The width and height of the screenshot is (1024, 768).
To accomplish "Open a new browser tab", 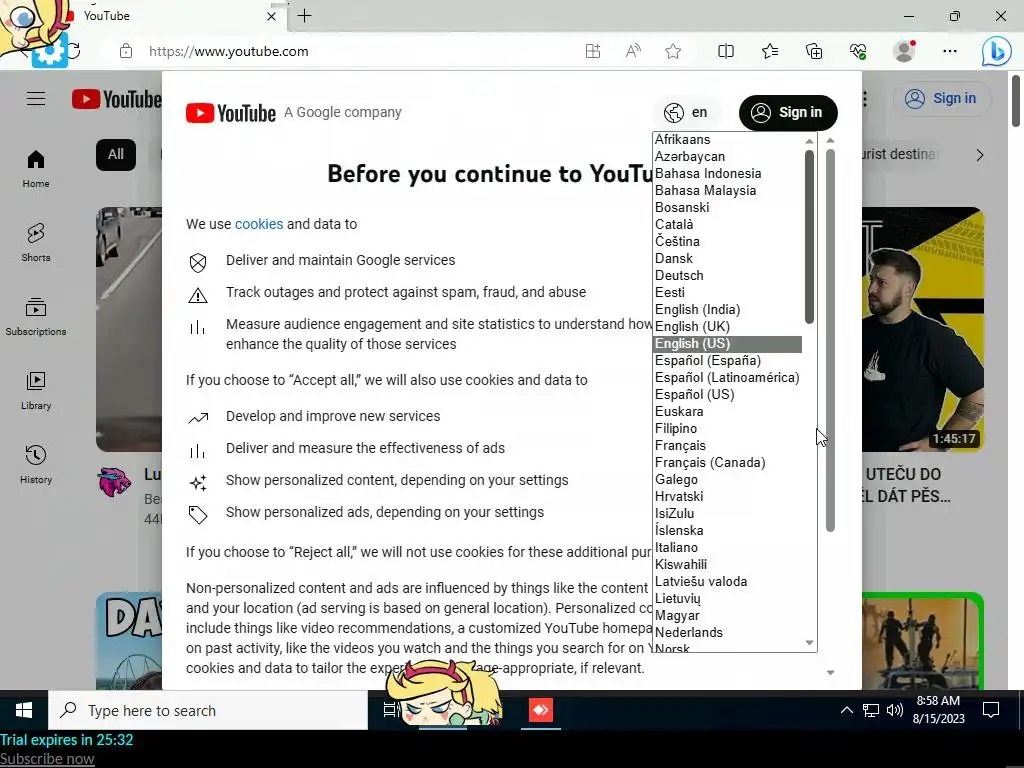I will tap(304, 16).
